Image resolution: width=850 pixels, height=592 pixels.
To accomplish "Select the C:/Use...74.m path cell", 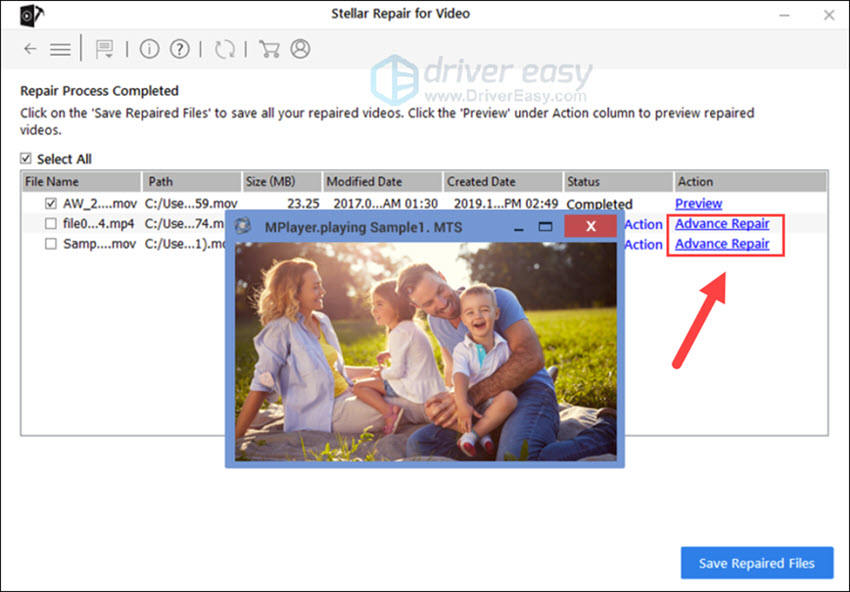I will click(184, 223).
